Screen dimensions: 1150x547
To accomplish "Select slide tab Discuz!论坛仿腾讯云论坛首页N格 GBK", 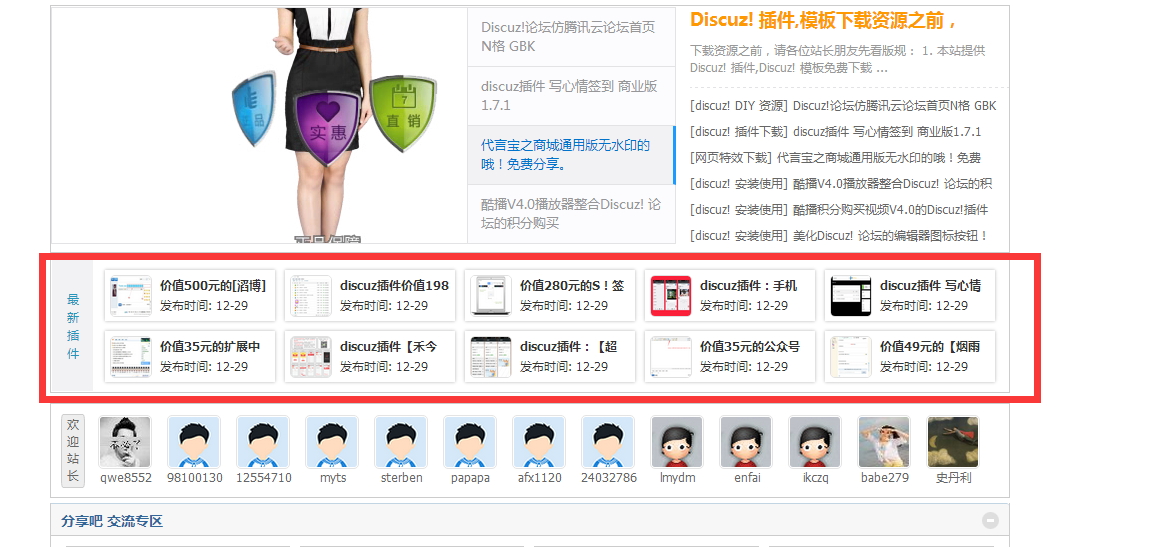I will (571, 37).
